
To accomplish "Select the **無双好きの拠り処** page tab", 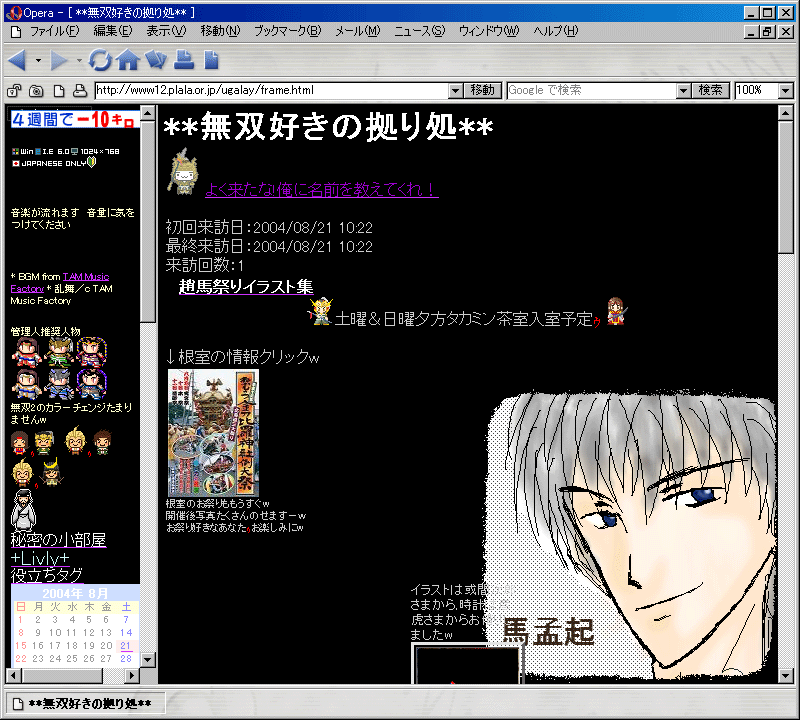I will [85, 704].
